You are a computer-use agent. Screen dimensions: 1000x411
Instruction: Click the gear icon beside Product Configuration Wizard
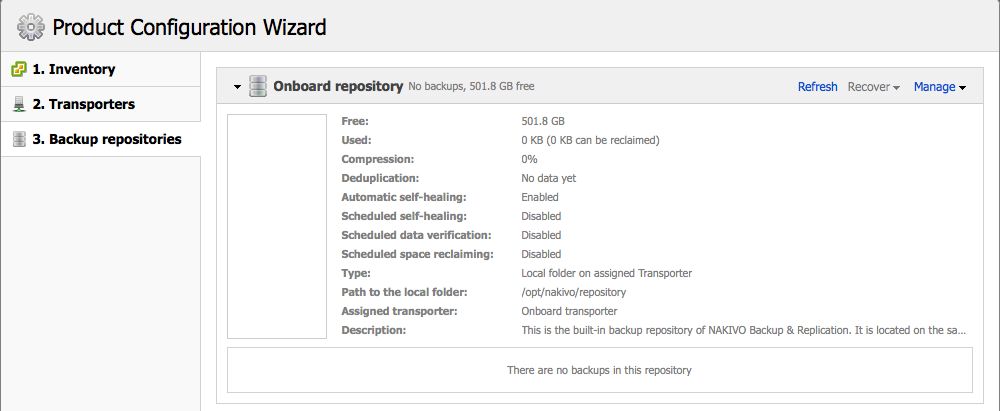tap(31, 27)
